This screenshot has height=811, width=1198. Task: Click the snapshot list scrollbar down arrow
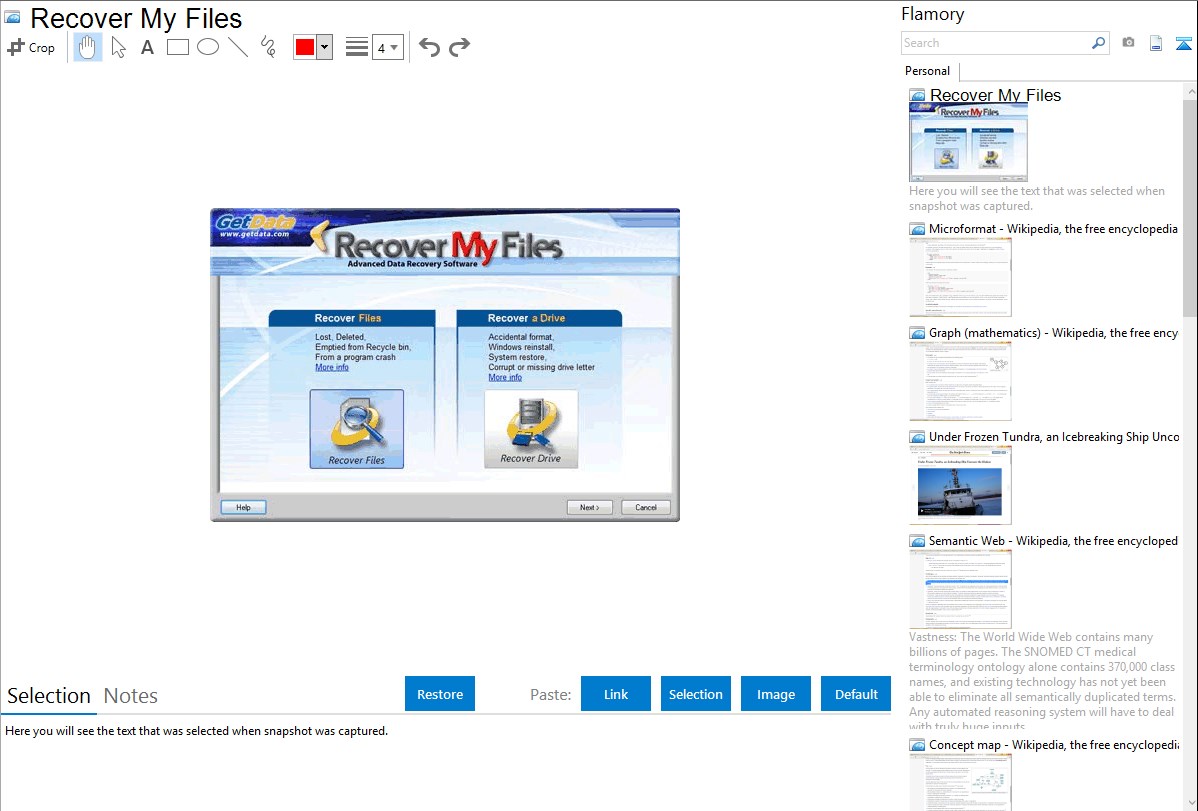tap(1190, 803)
